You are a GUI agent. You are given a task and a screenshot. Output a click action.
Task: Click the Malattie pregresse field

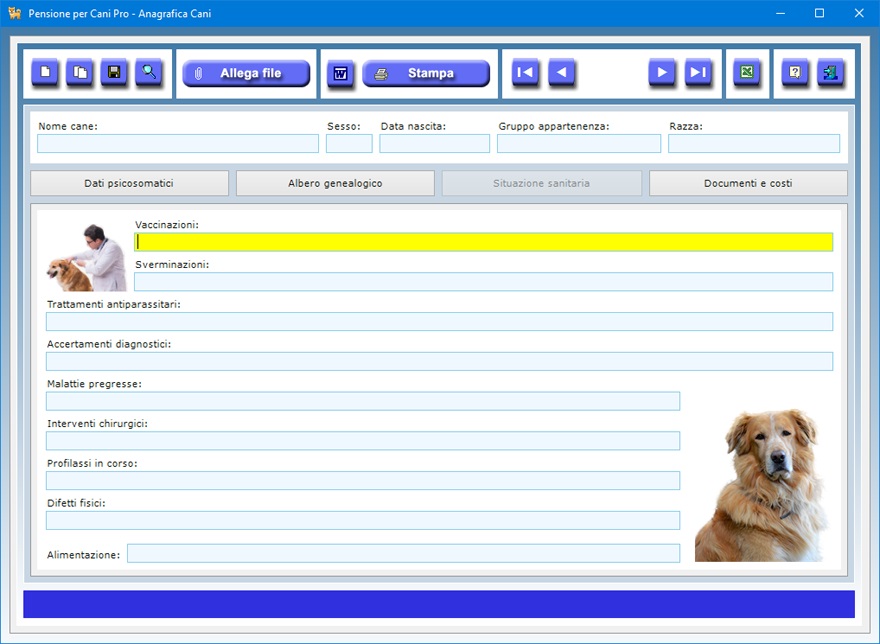point(363,401)
